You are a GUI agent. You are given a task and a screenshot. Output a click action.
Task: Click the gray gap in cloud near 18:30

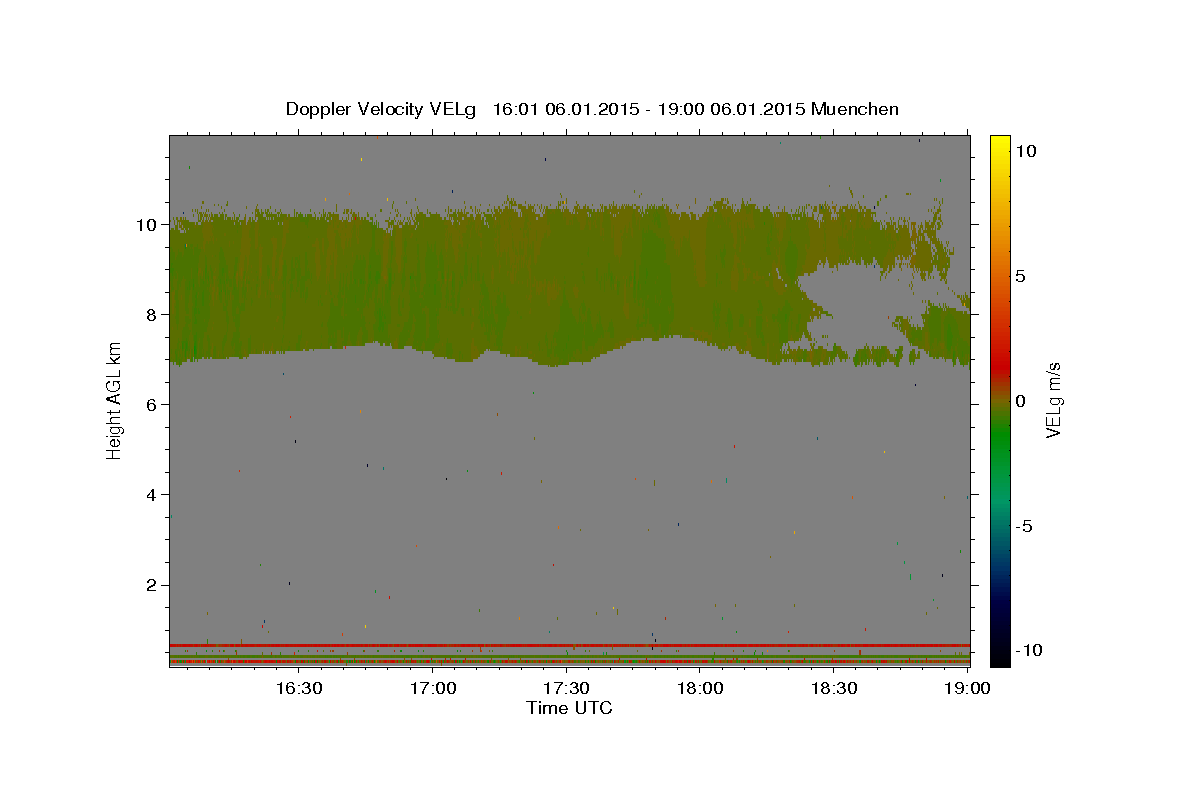click(850, 300)
